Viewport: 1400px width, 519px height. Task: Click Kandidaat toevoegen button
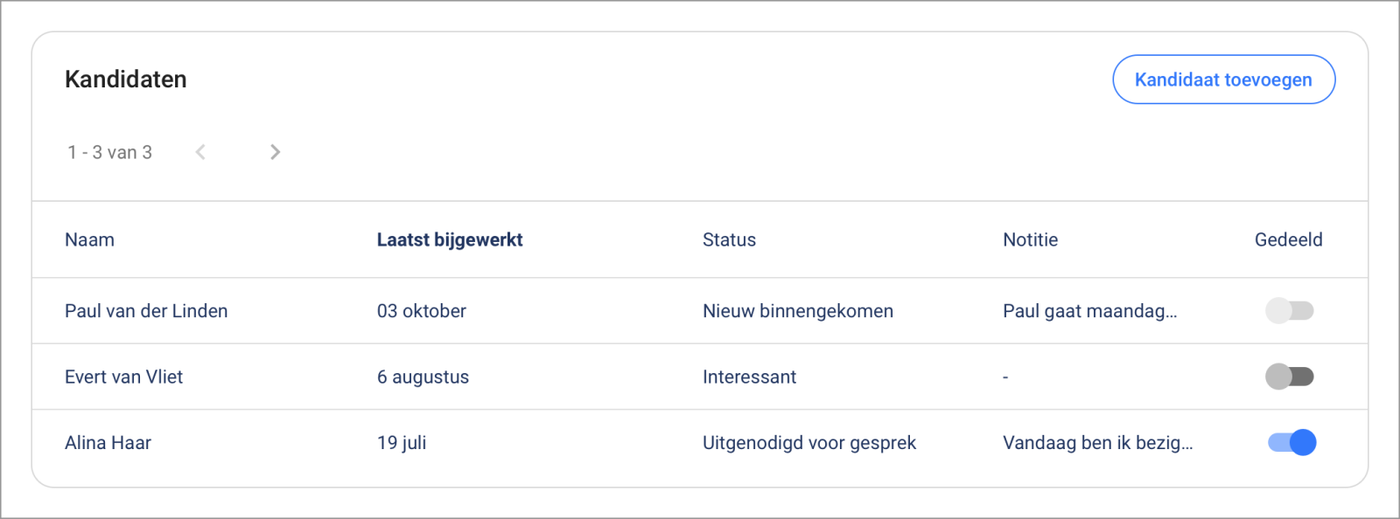[x=1223, y=80]
